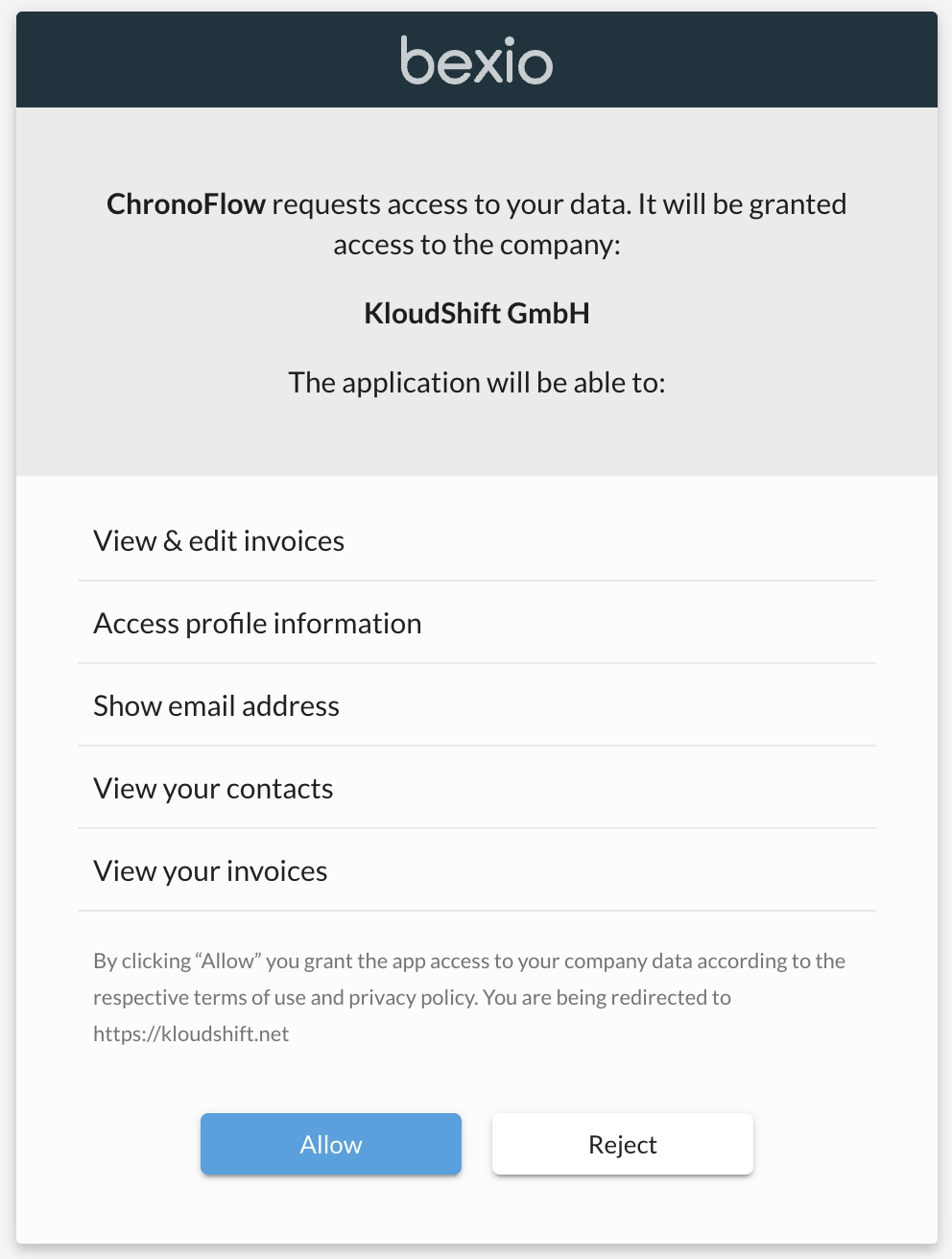Click the KloudShift GmbH company name

476,313
